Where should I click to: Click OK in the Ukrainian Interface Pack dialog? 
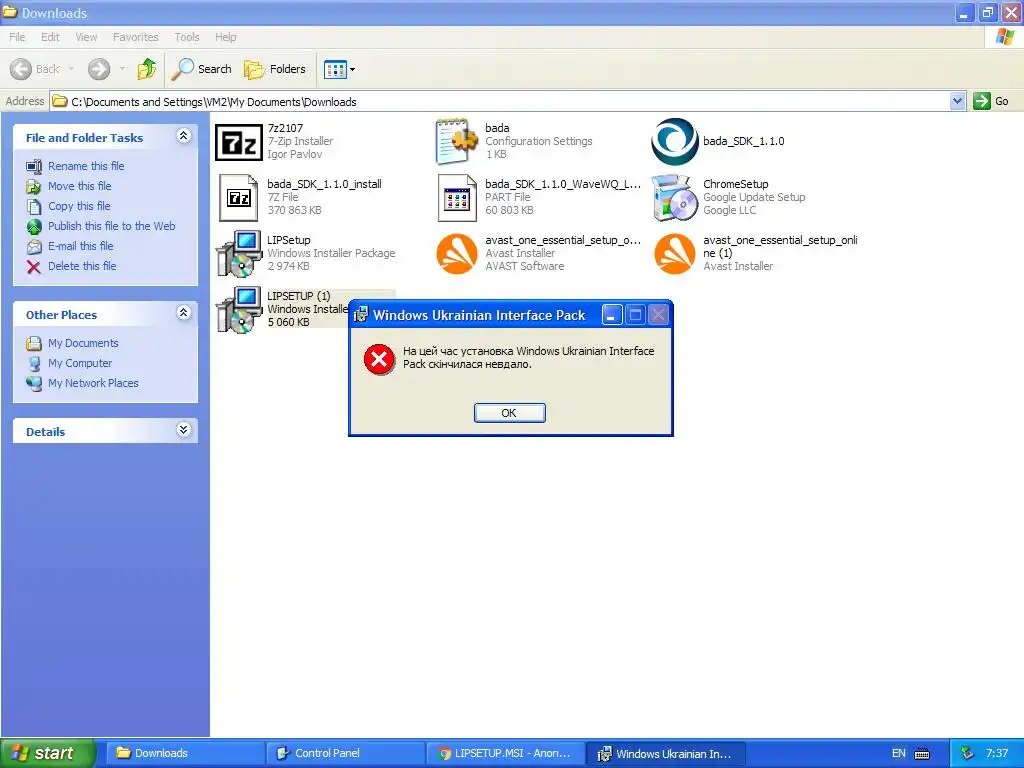[509, 413]
